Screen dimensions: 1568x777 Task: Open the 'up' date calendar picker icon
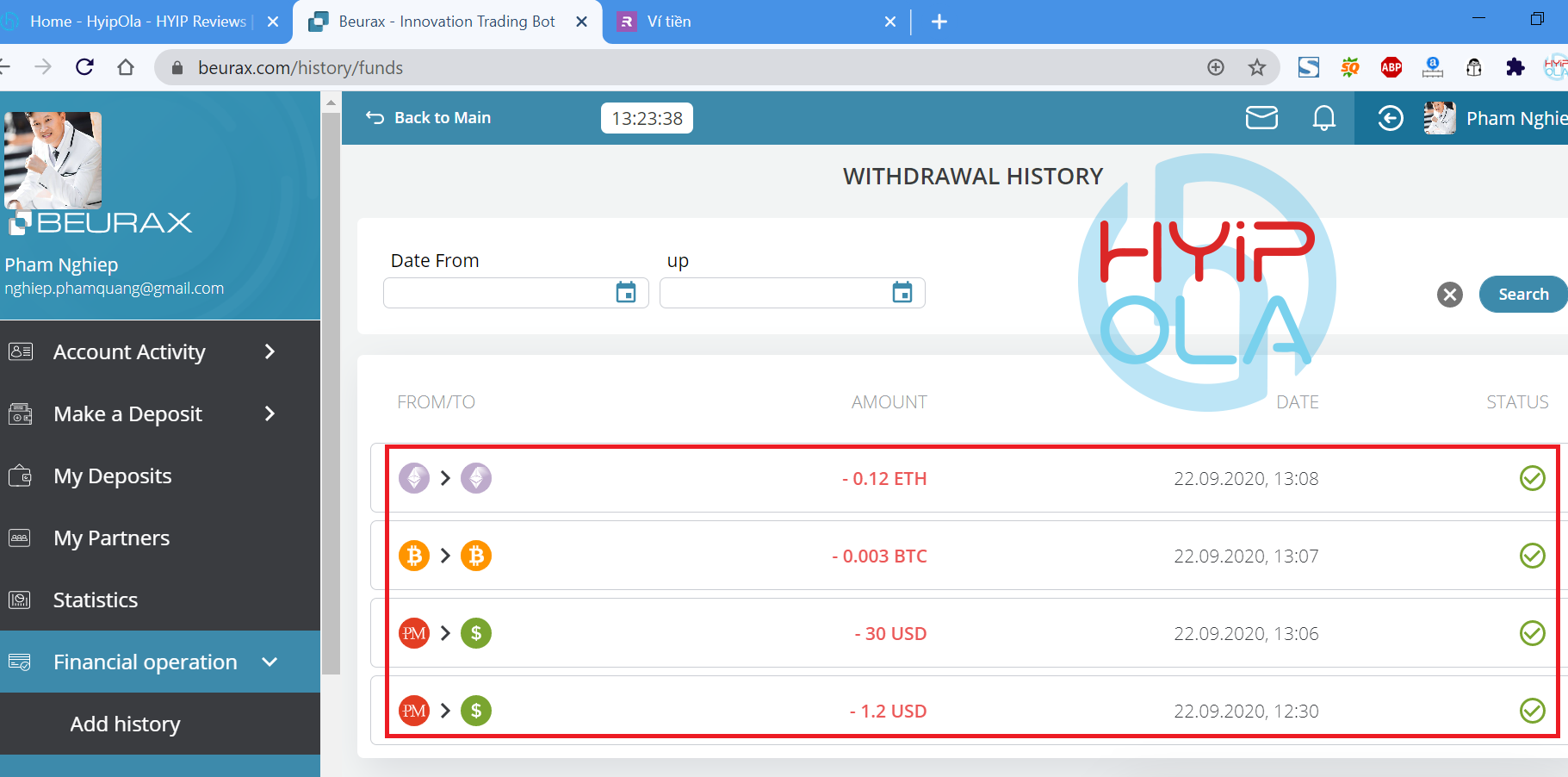(902, 293)
